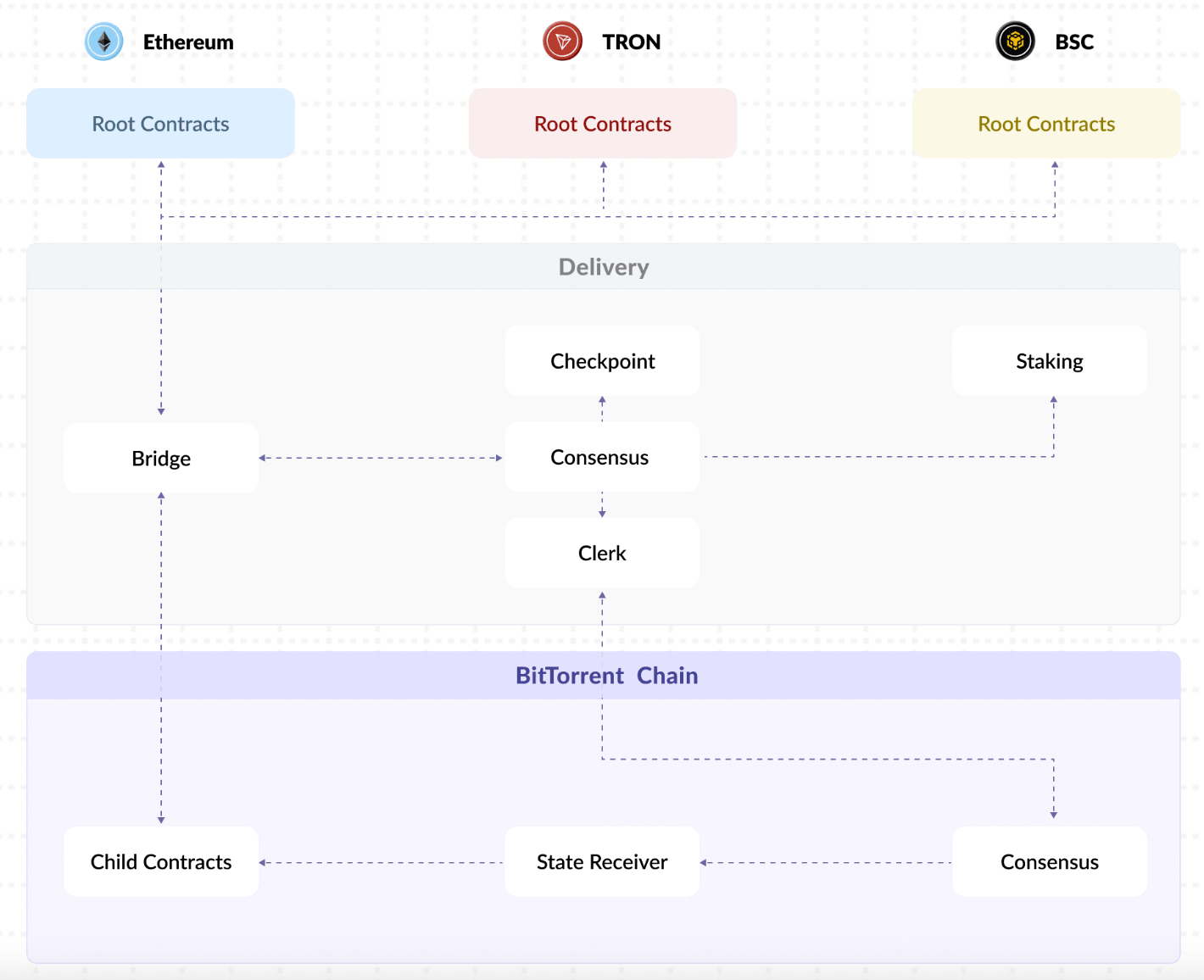Click the pink TRON Root Contracts box
This screenshot has height=980, width=1204.
[x=603, y=124]
